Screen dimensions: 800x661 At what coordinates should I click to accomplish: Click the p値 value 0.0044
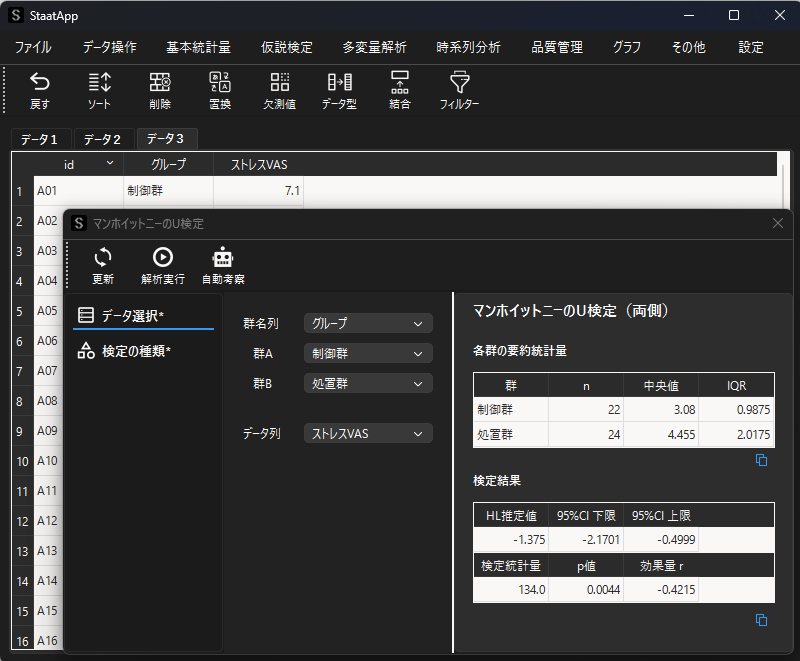pos(586,590)
